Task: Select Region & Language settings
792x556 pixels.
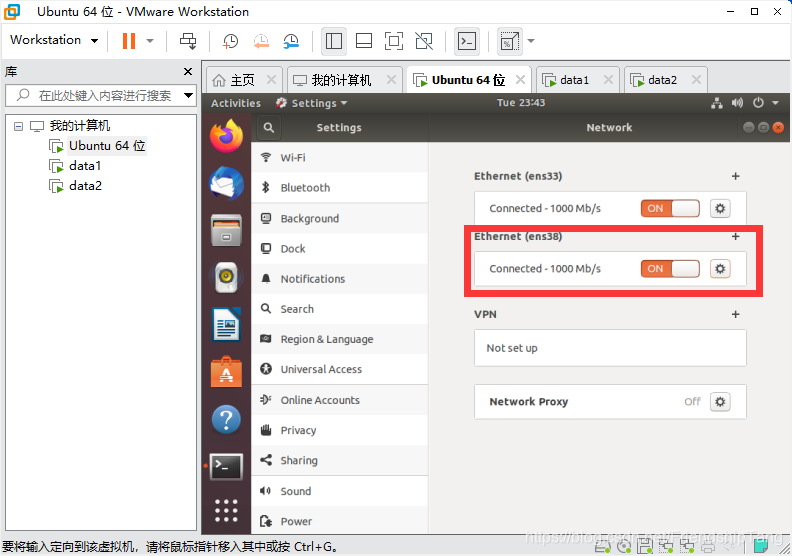Action: pos(339,339)
